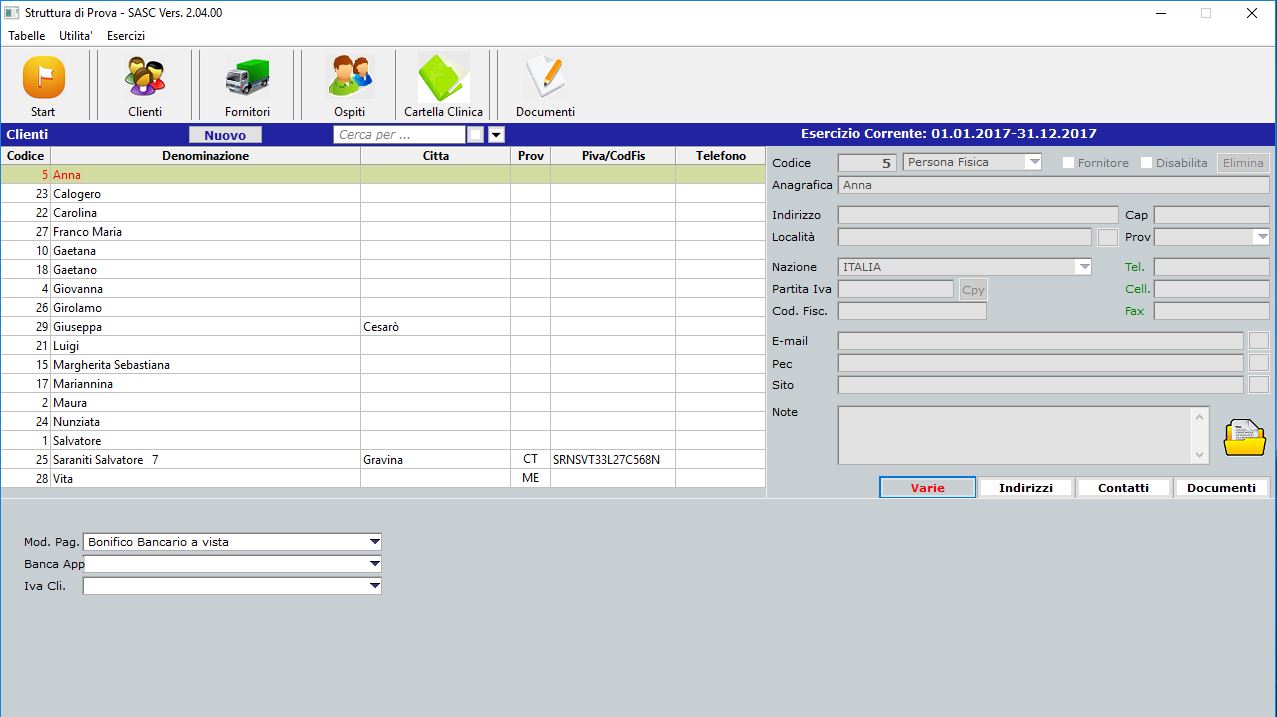This screenshot has height=717, width=1277.
Task: Open the Clienti section icon
Action: (145, 78)
